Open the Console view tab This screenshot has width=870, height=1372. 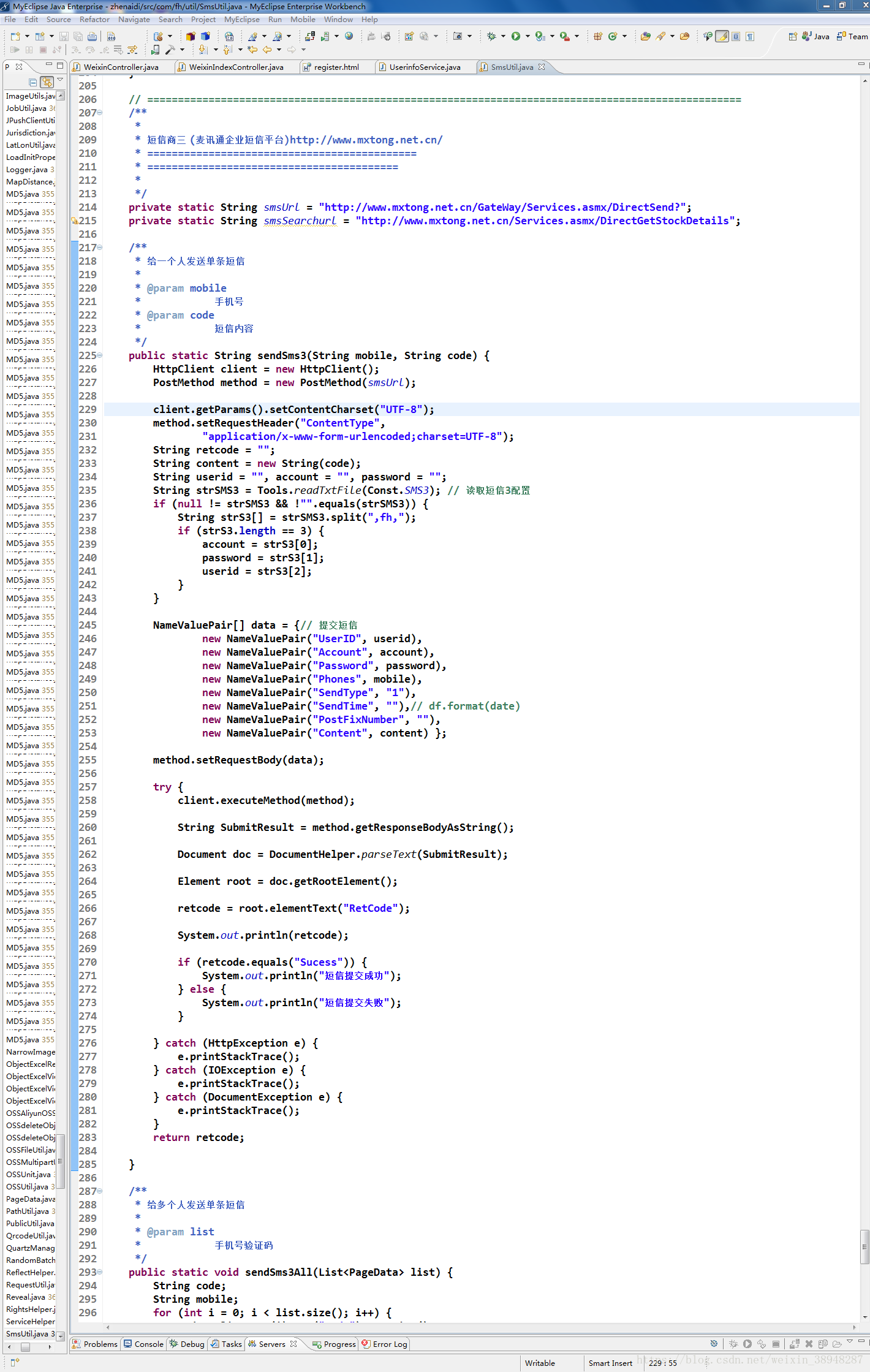click(x=144, y=1344)
